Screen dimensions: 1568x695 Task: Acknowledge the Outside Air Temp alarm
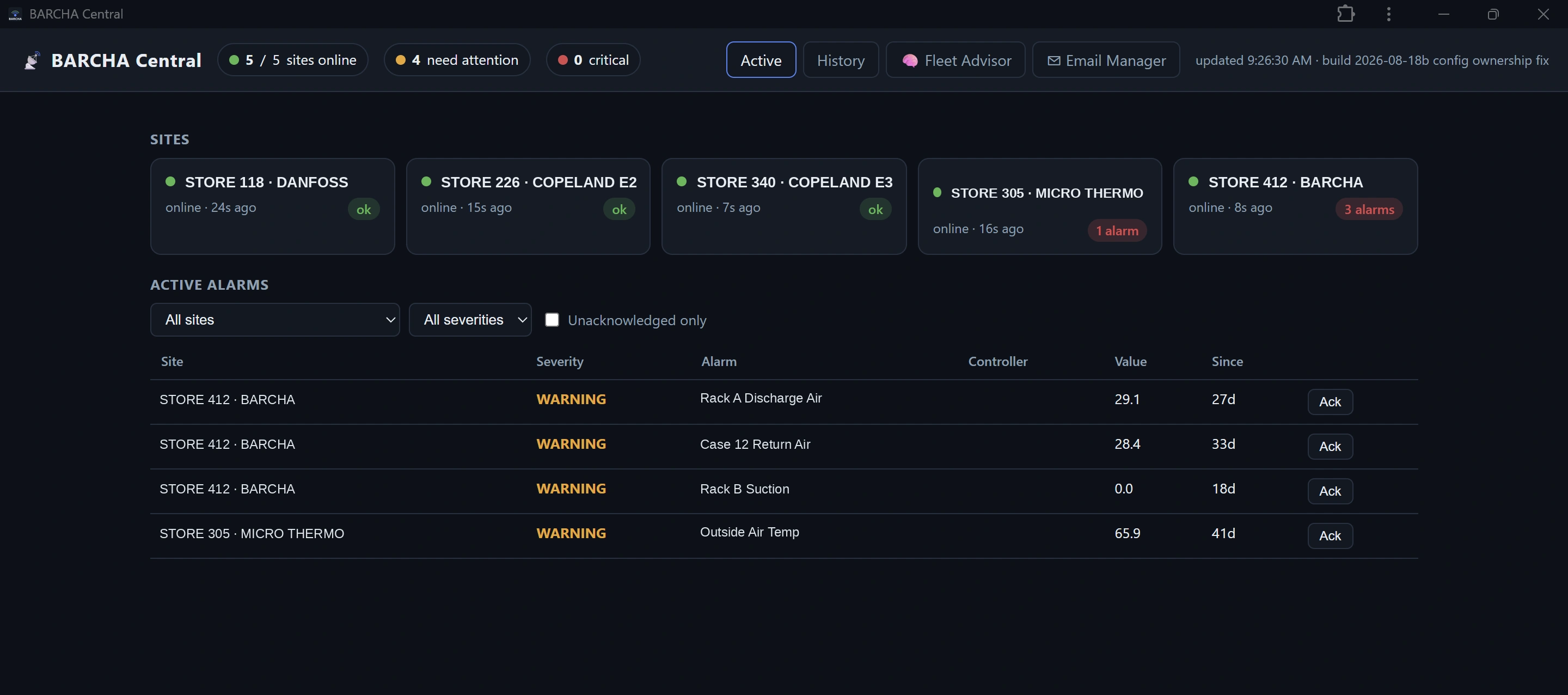1330,536
